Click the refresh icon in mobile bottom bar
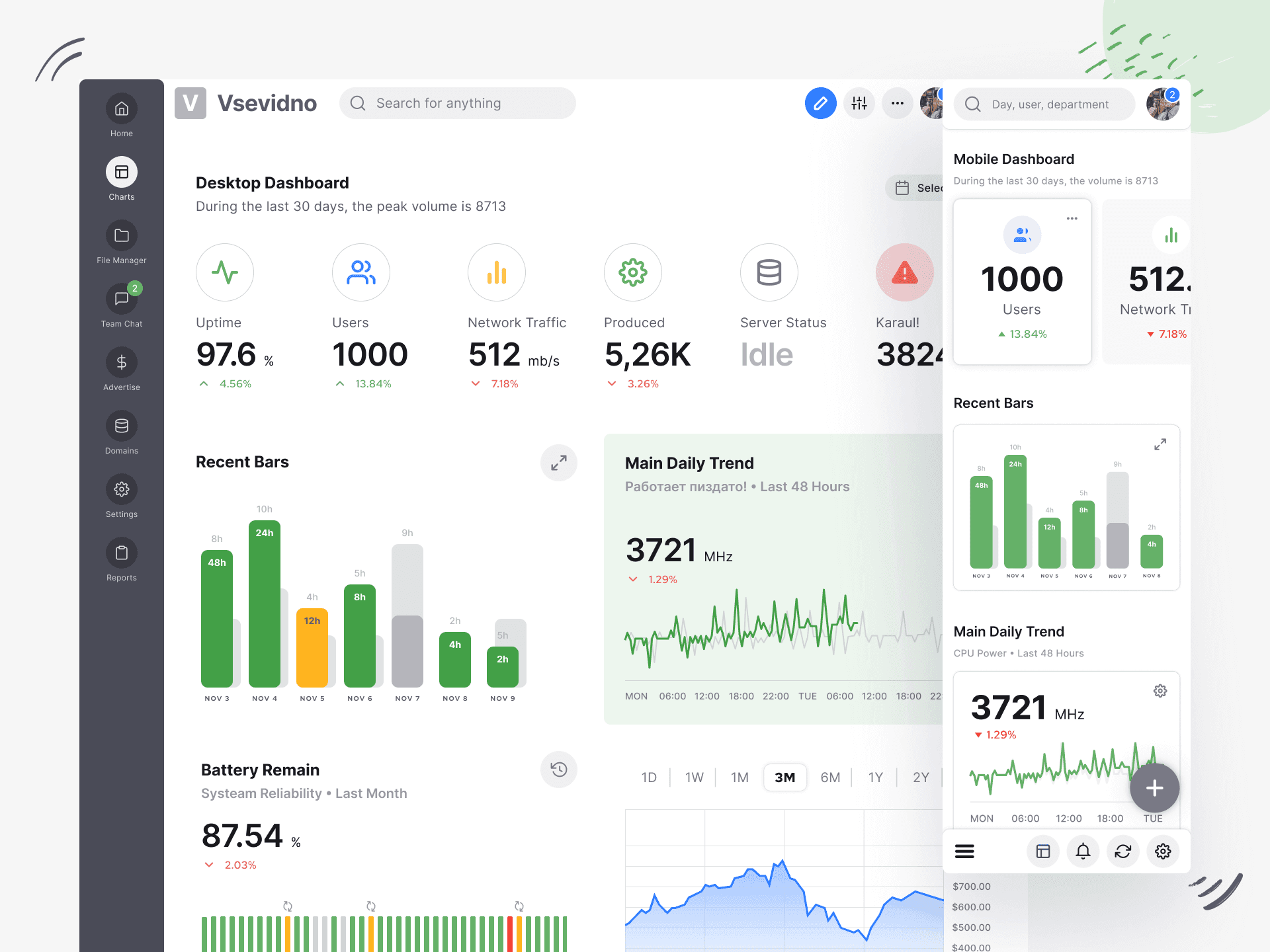Image resolution: width=1270 pixels, height=952 pixels. click(x=1122, y=852)
